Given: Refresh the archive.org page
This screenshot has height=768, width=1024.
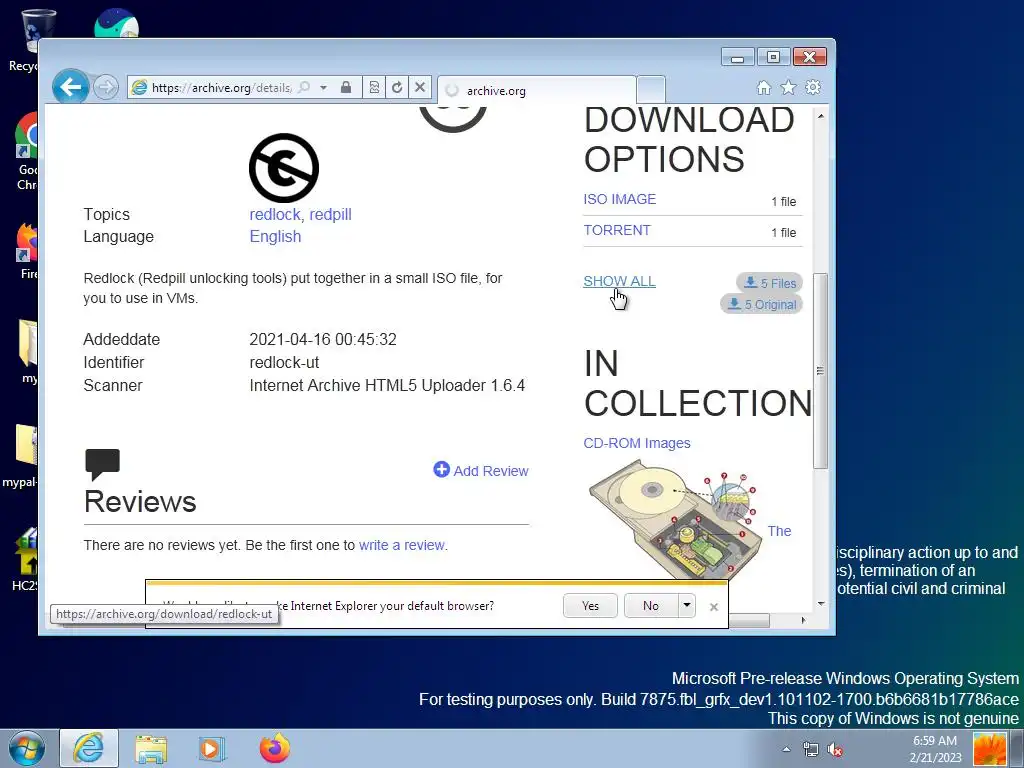Looking at the screenshot, I should click(x=397, y=87).
